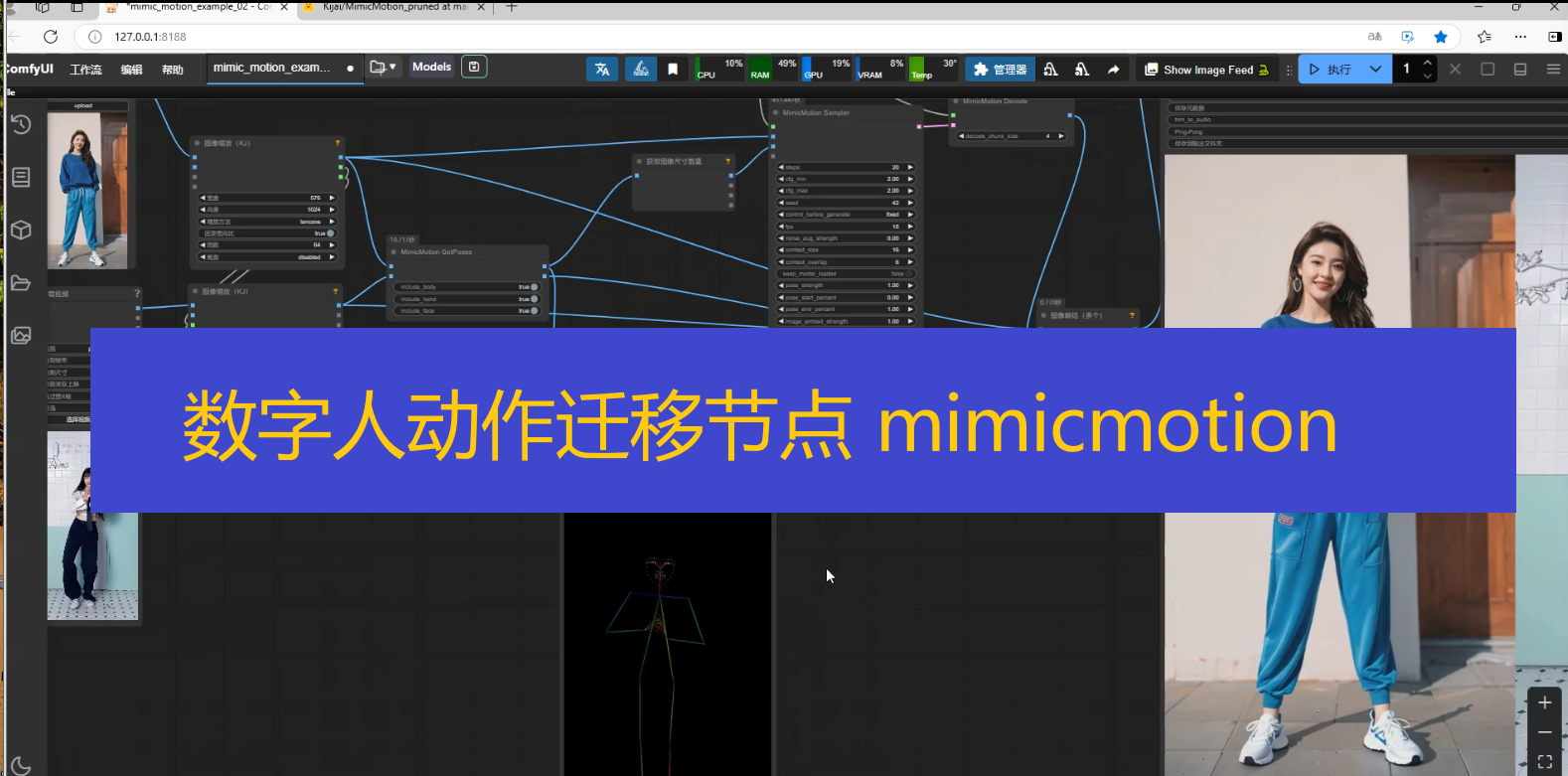Viewport: 1568px width, 776px height.
Task: Open the 工作流 menu
Action: (x=85, y=70)
